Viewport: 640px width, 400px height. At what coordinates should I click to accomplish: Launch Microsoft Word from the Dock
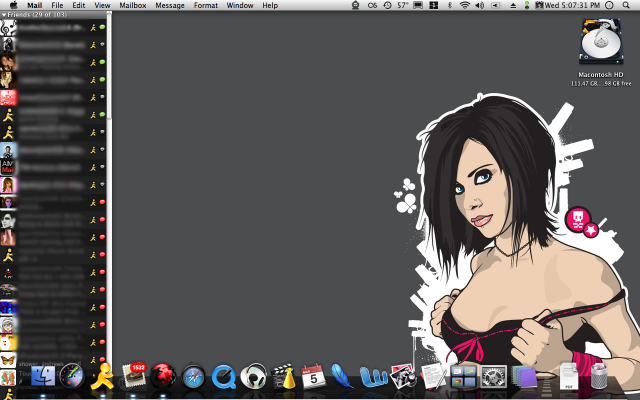373,377
